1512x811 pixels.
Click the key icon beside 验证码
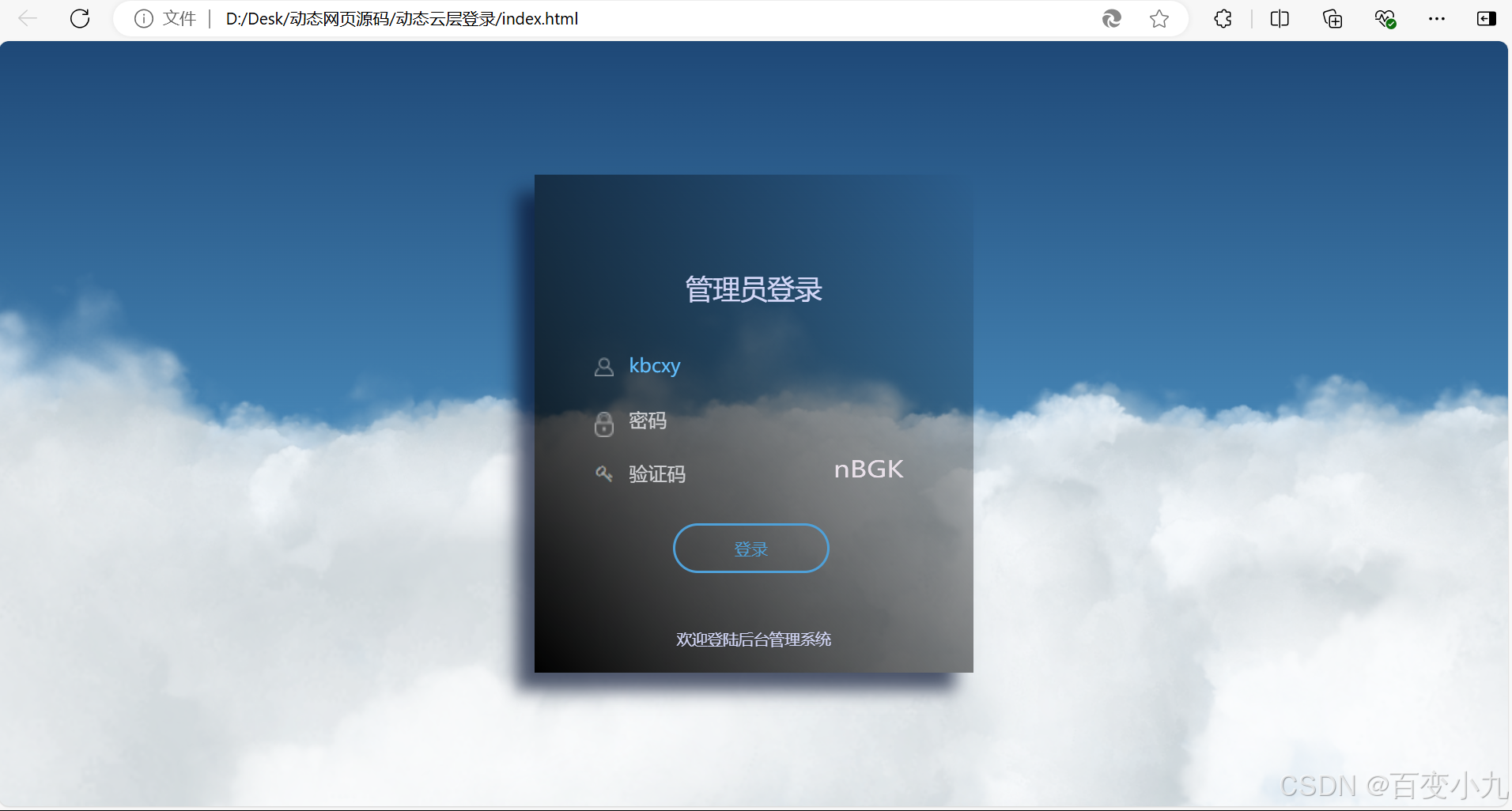pos(604,473)
